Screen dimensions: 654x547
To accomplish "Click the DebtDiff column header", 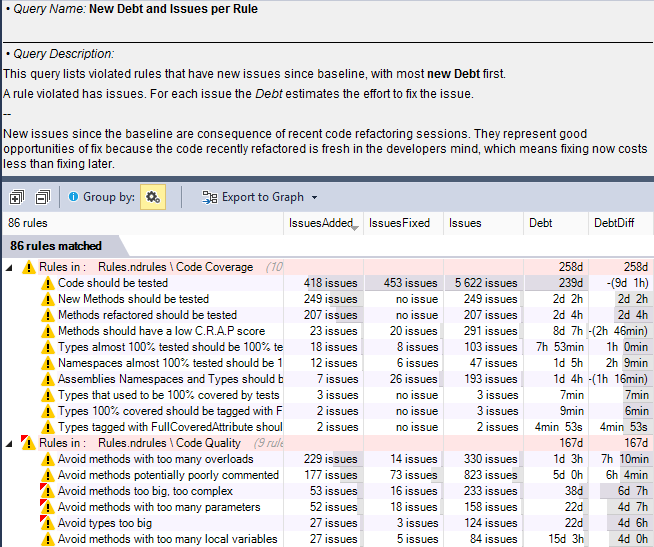I will (614, 223).
